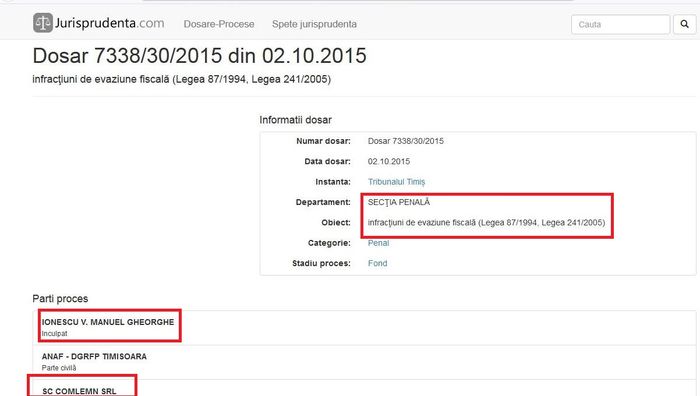Select party SC COMLEMN SRL
700x396 pixels.
pyautogui.click(x=79, y=391)
